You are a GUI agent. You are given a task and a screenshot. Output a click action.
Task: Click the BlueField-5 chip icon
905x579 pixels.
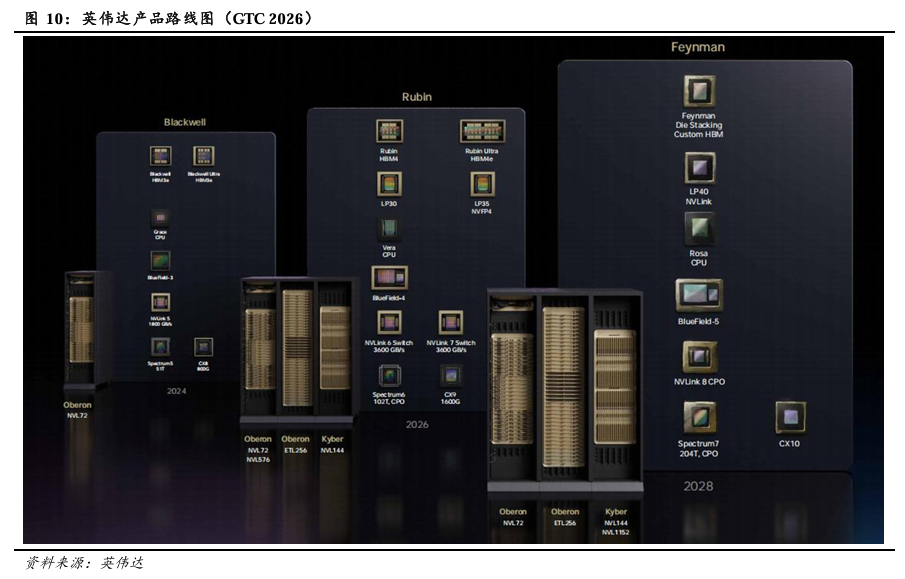click(x=699, y=295)
